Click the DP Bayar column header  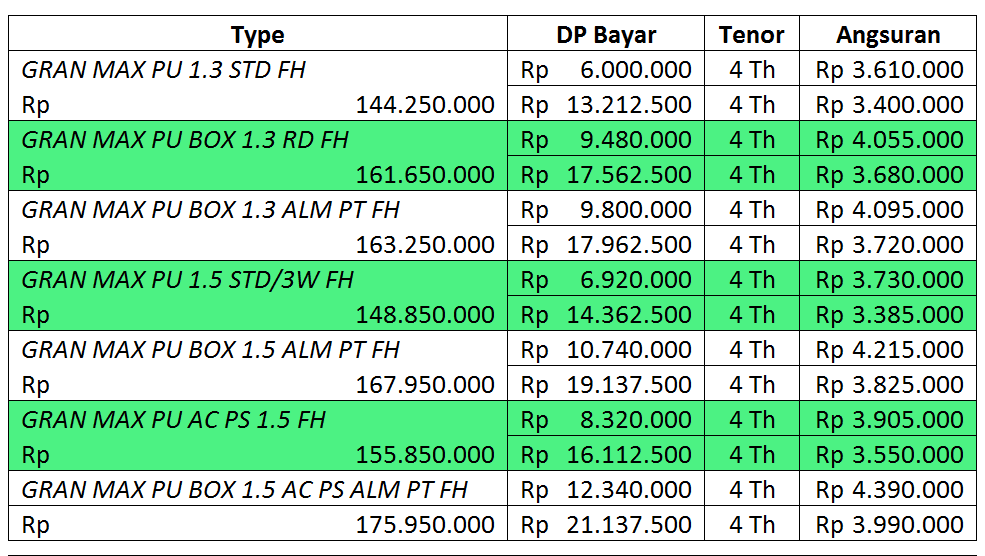pos(606,35)
